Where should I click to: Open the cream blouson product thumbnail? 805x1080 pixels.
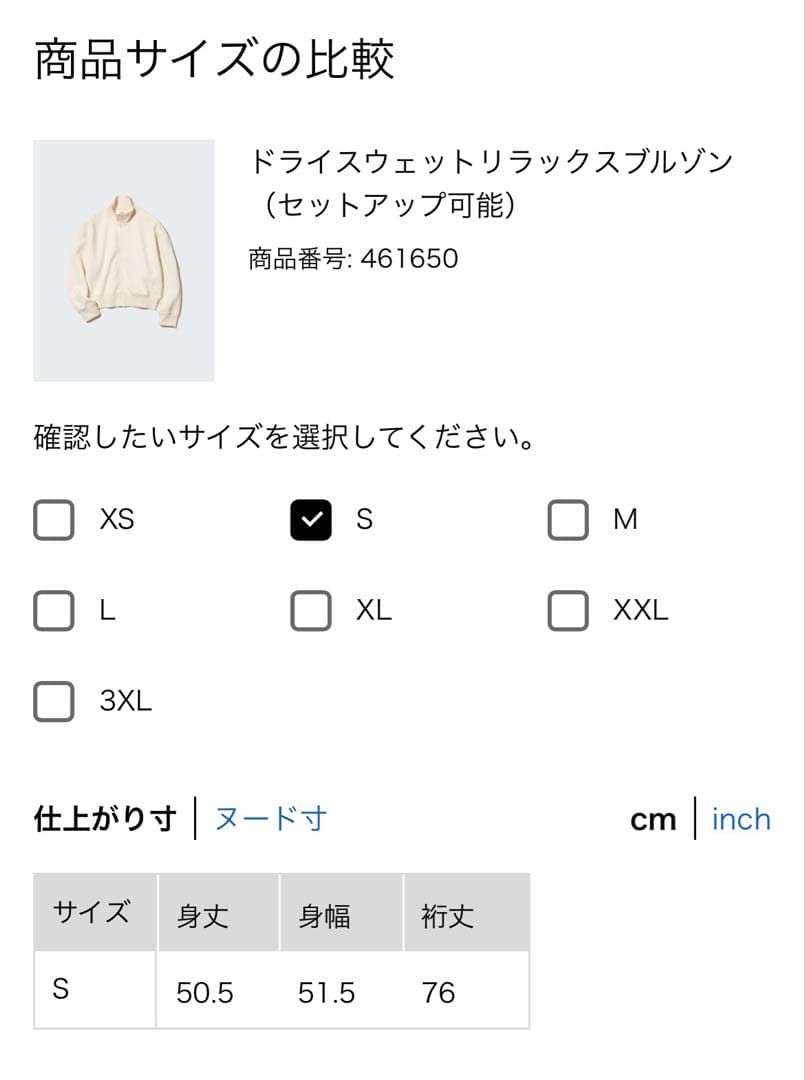tap(124, 261)
